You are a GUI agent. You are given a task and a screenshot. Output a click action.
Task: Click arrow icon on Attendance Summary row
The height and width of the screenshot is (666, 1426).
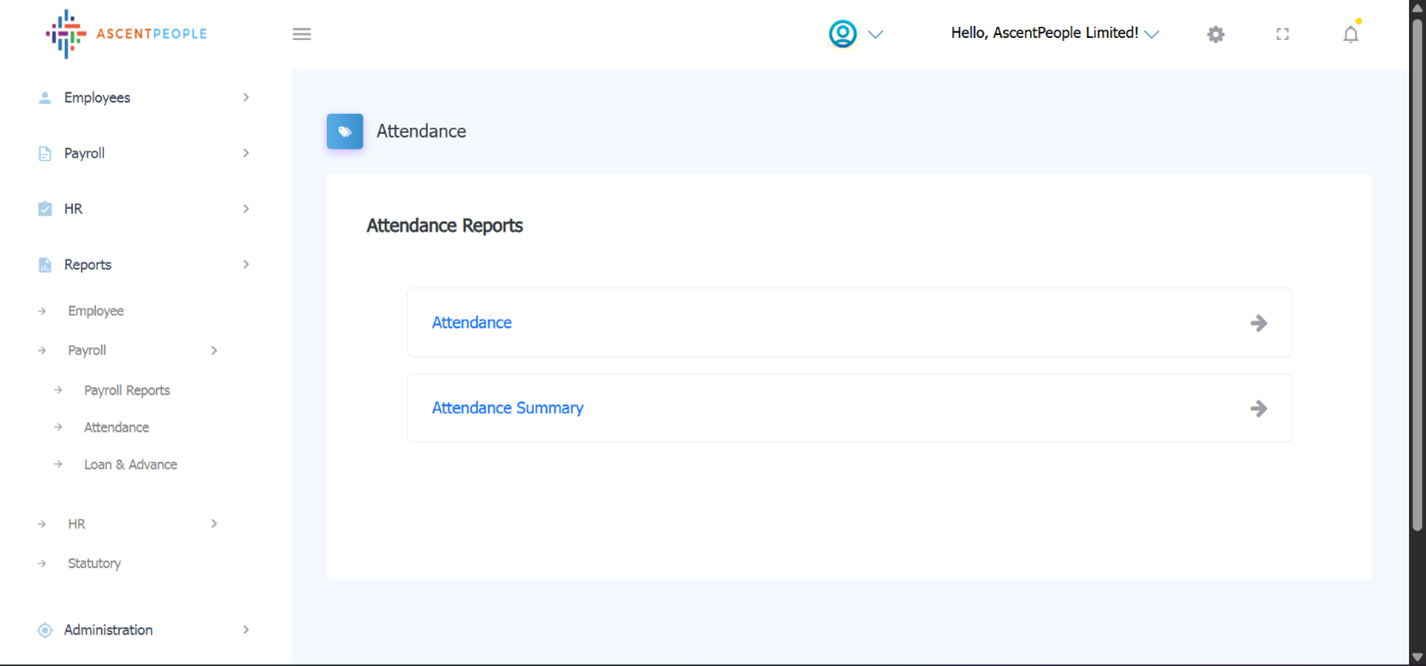coord(1258,408)
